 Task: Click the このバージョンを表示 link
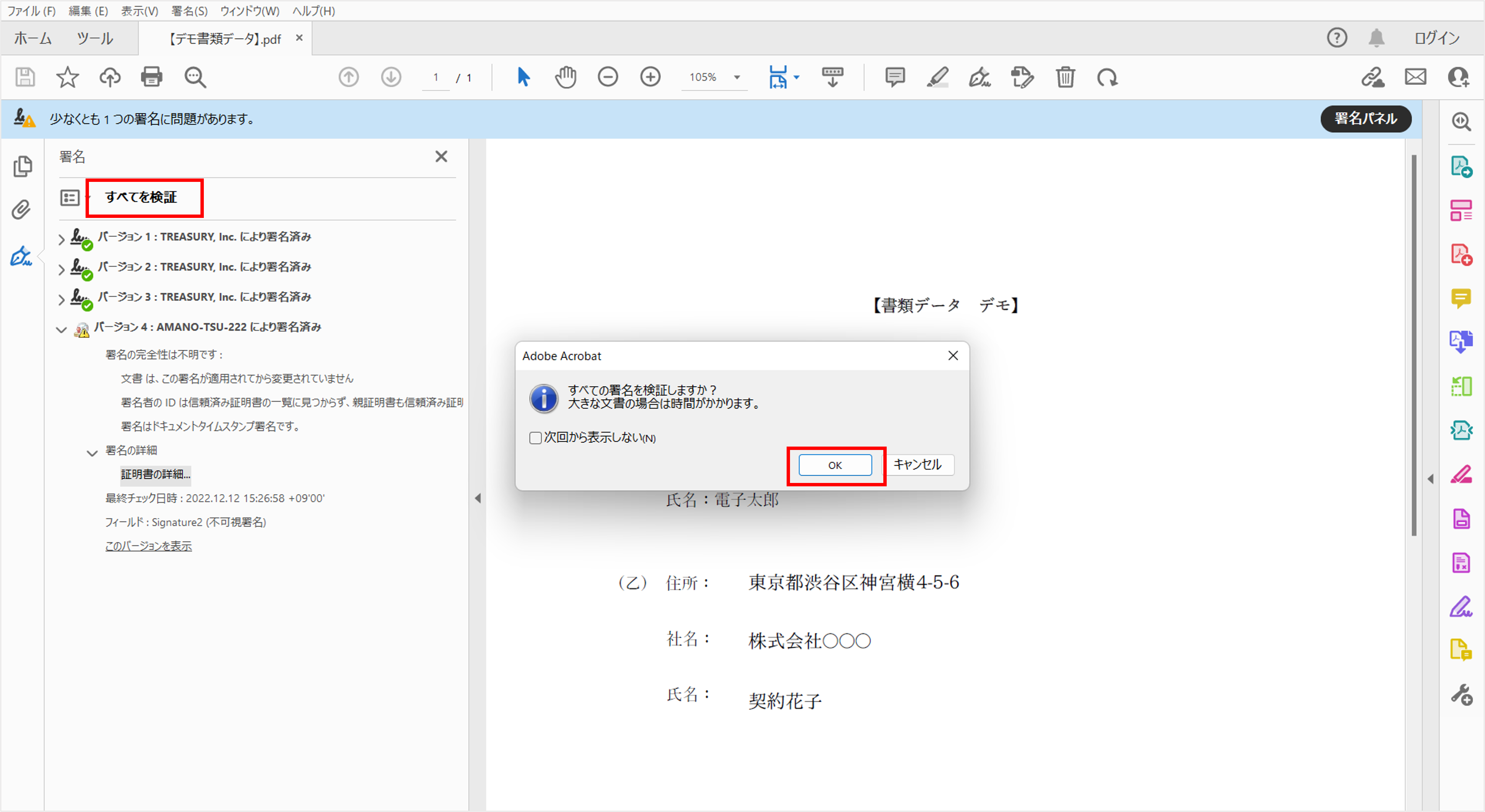coord(148,546)
